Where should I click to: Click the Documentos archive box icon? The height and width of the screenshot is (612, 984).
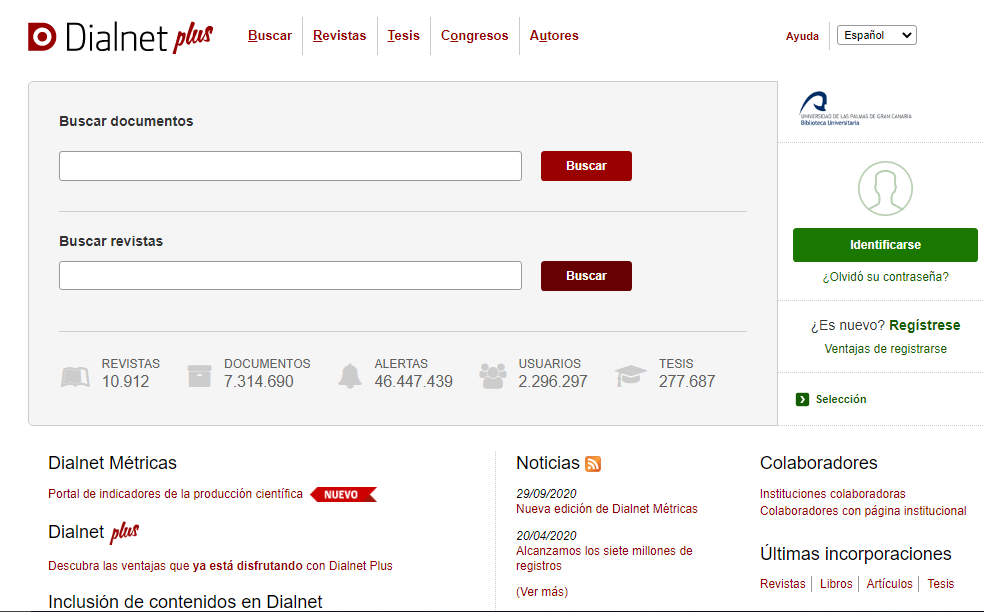[200, 375]
